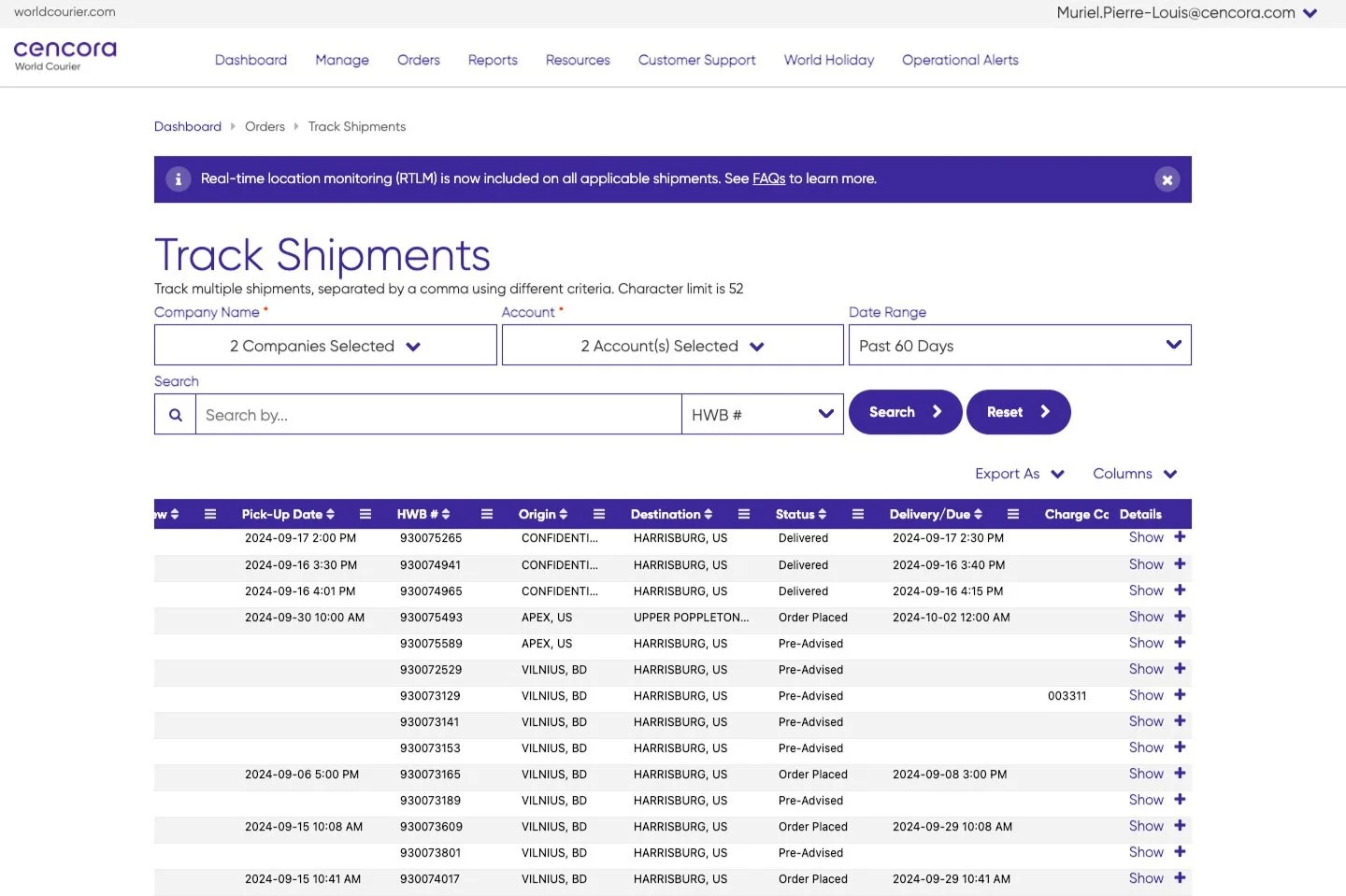Open the Reports nav item
Screen dimensions: 1346x896
tap(493, 60)
